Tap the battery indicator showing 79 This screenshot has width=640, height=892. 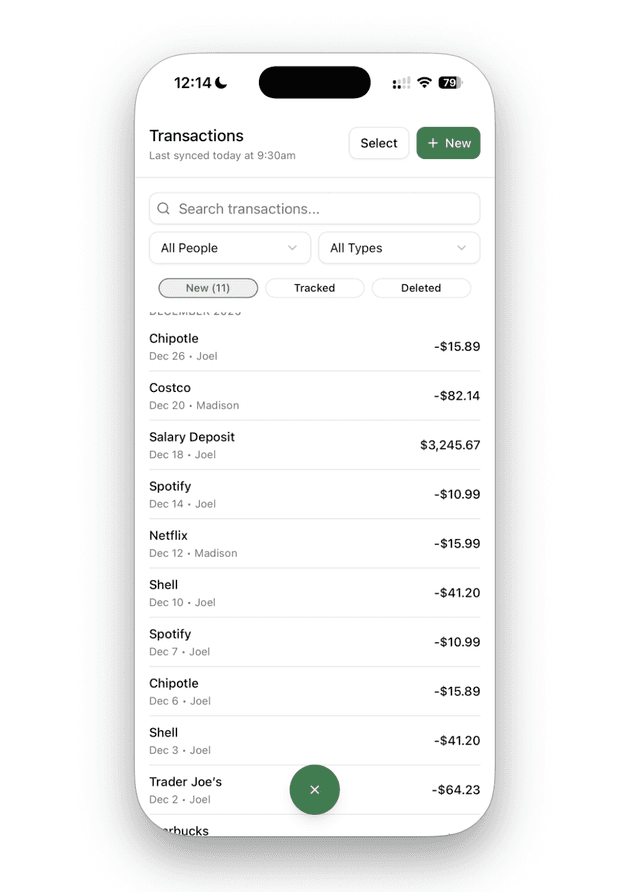447,83
